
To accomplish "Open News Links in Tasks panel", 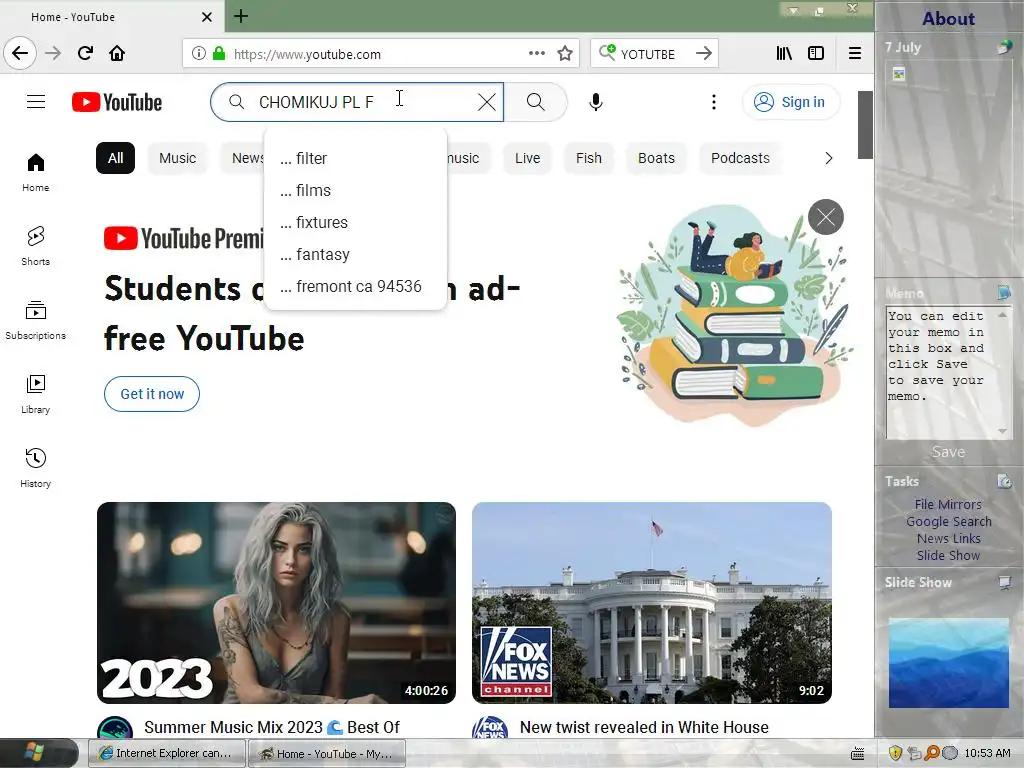I will tap(948, 538).
